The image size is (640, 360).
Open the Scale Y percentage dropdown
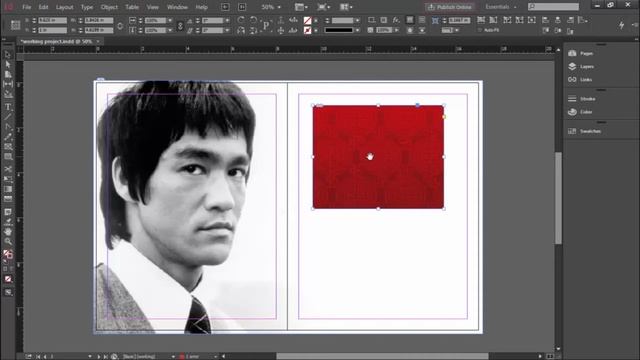[x=170, y=30]
